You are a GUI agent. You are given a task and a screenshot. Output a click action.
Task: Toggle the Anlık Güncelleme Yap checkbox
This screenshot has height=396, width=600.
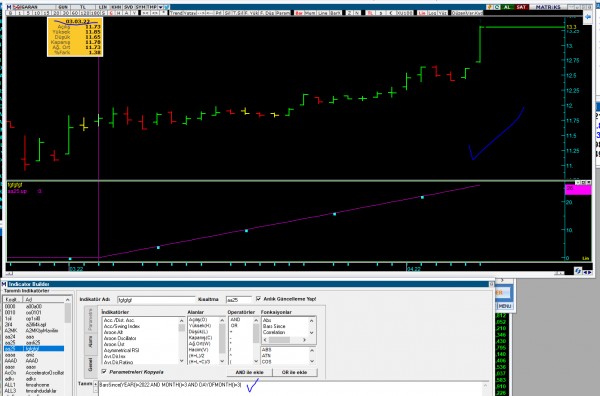[258, 298]
